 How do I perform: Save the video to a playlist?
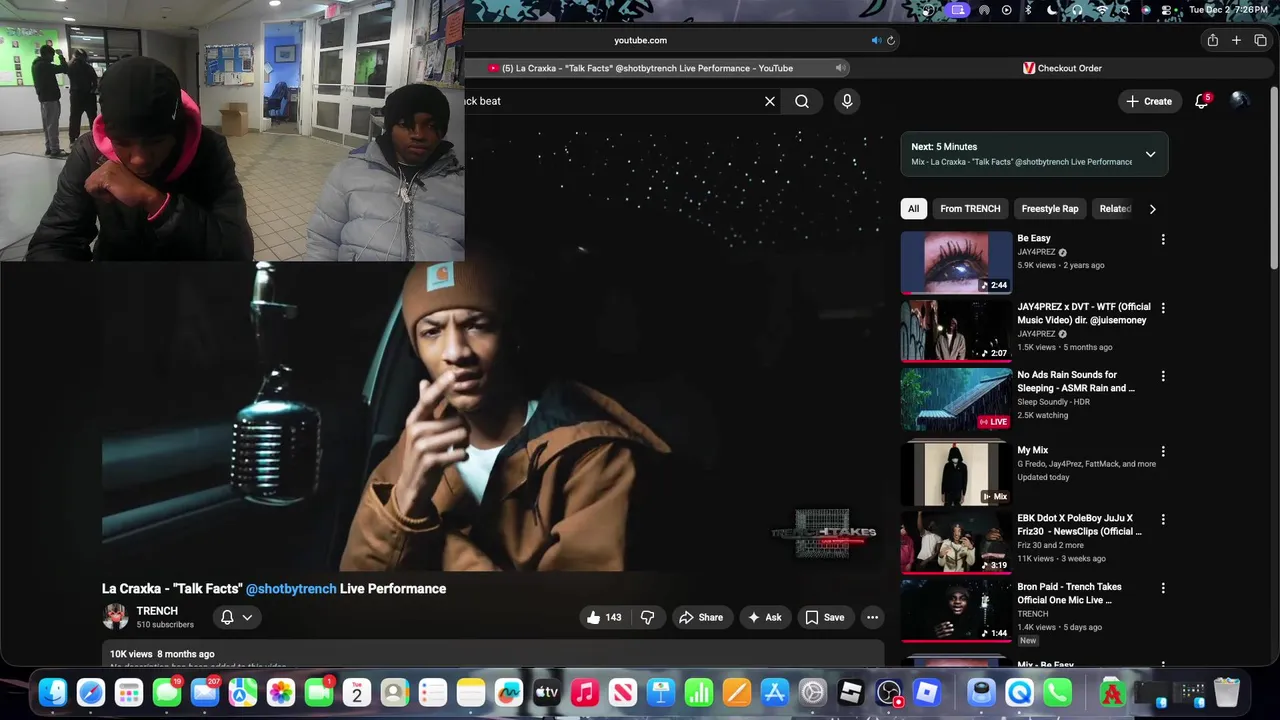pyautogui.click(x=825, y=617)
